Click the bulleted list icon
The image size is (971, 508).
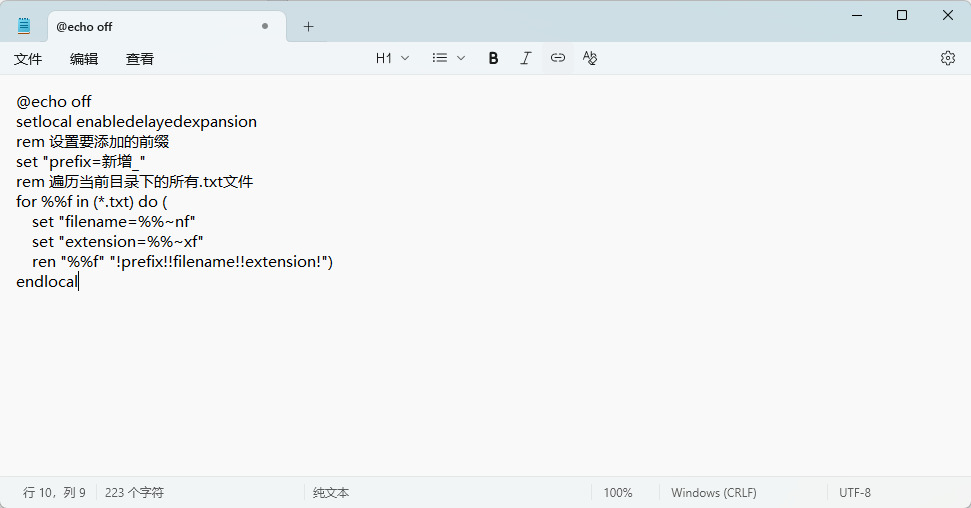coord(440,58)
